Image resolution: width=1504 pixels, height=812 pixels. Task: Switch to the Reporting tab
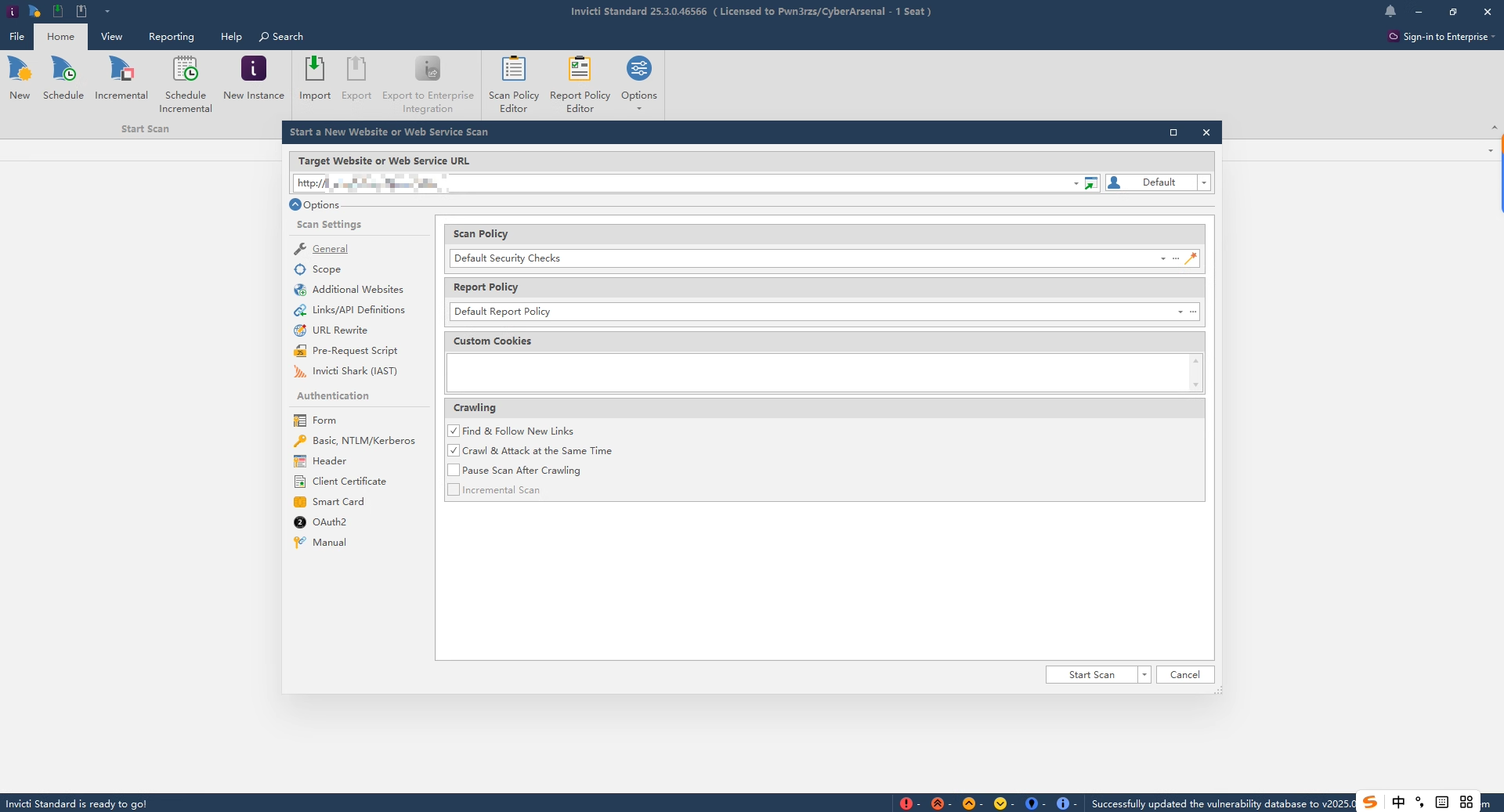(172, 36)
